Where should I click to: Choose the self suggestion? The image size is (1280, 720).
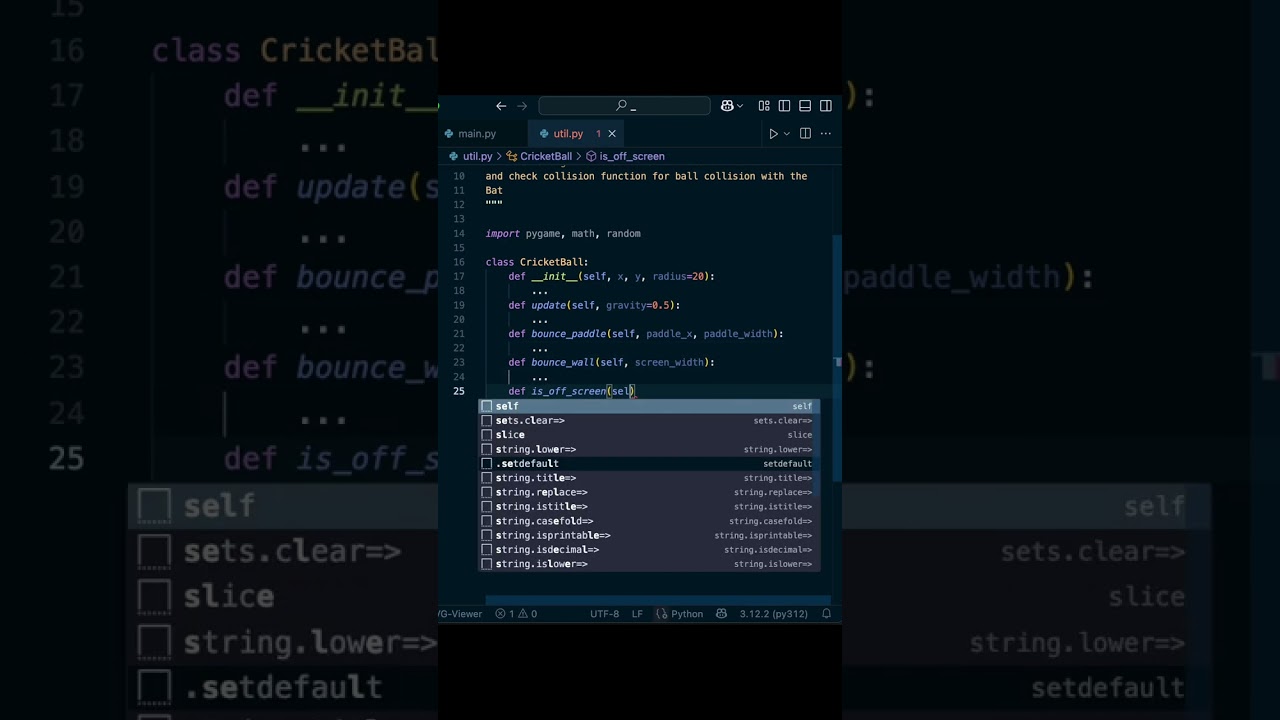click(650, 406)
